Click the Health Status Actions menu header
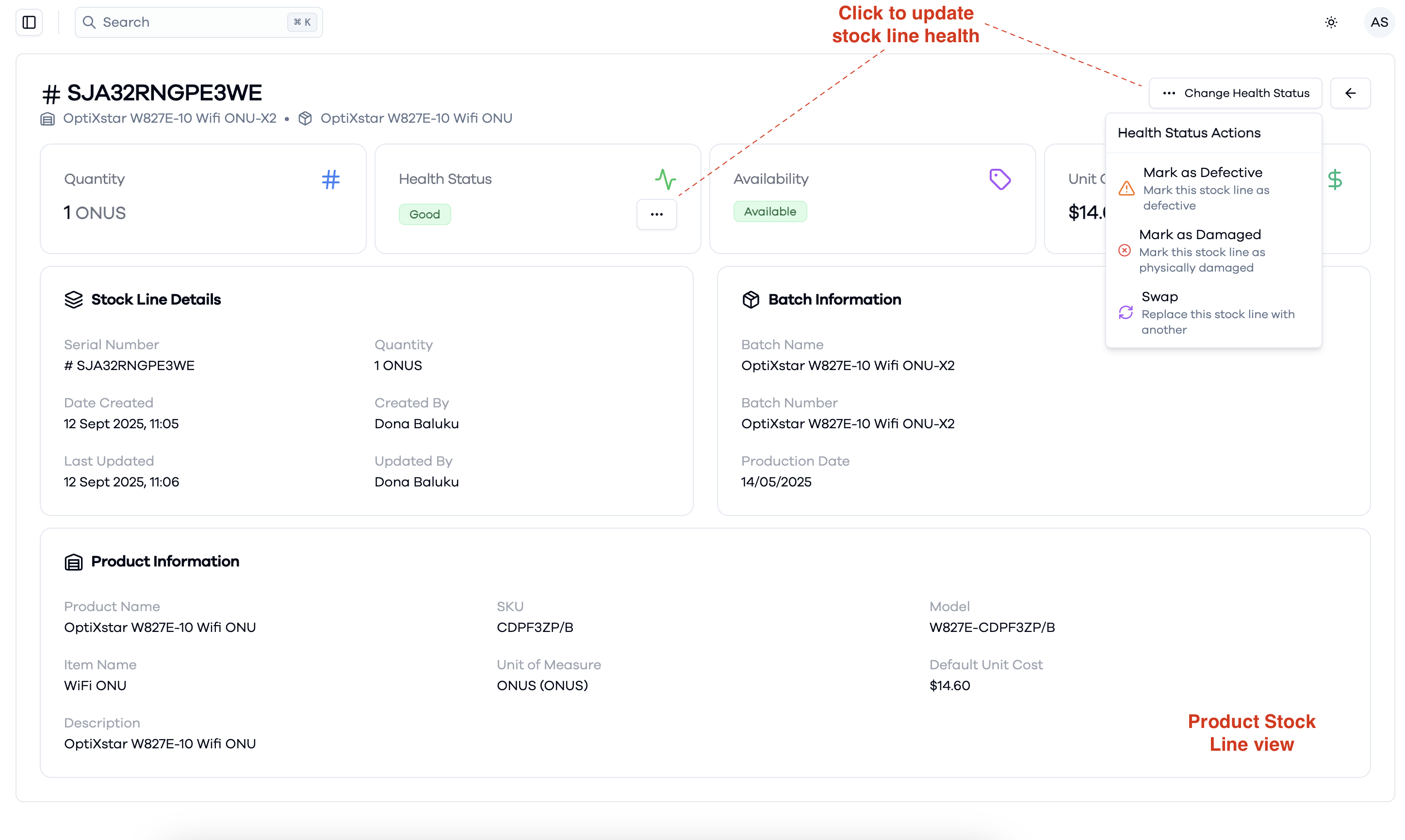The image size is (1405, 840). pyautogui.click(x=1189, y=133)
